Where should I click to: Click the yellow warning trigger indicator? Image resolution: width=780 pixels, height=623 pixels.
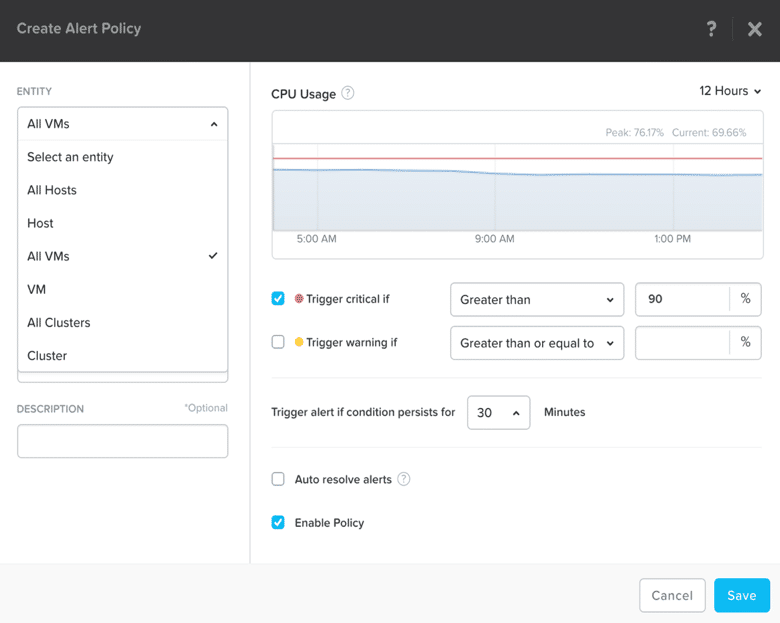pyautogui.click(x=299, y=342)
